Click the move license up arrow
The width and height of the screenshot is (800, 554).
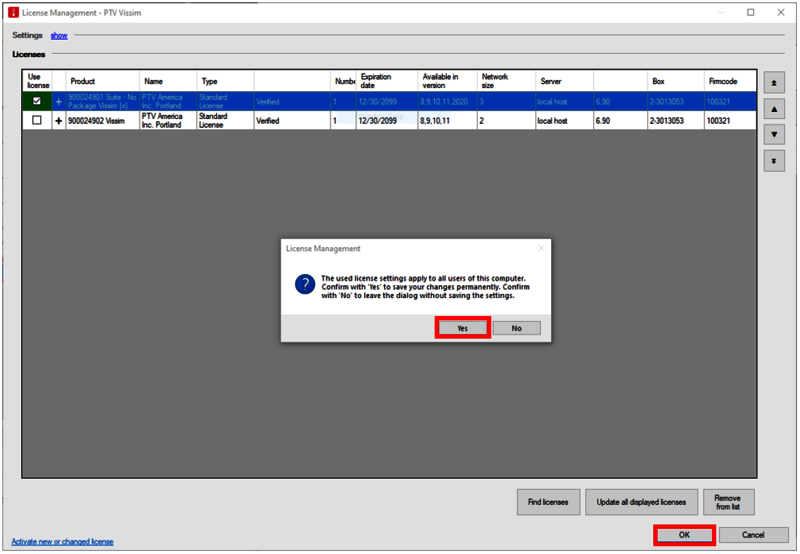pos(774,108)
